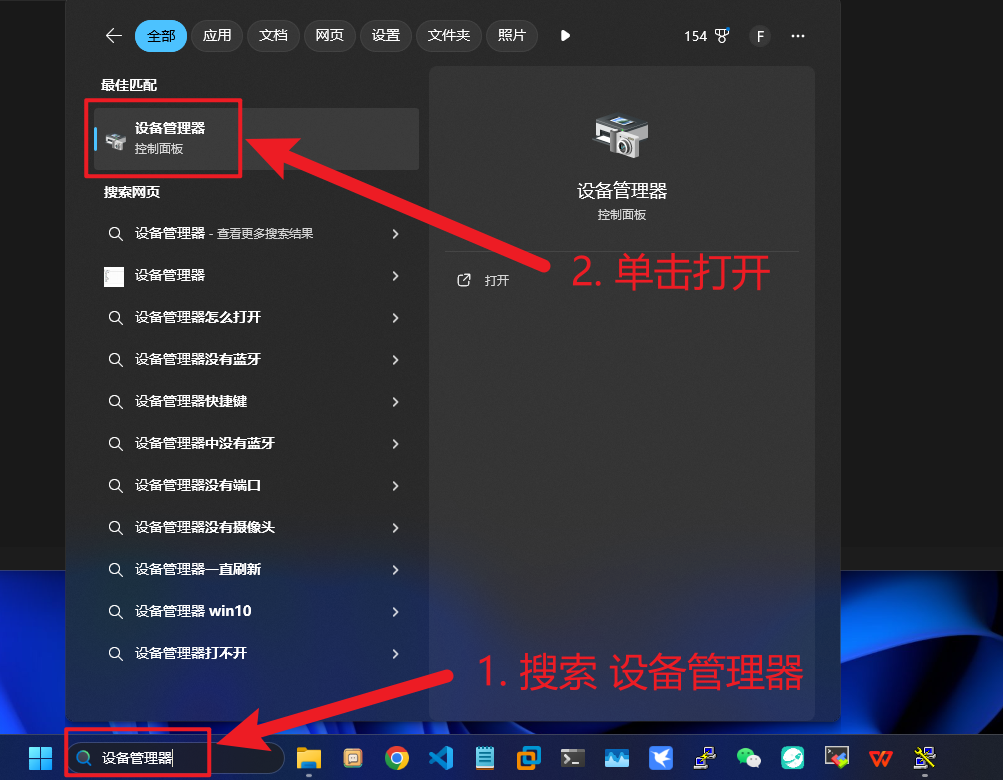Select the 设备管理器 win10 web suggestion
The image size is (1003, 780).
click(x=200, y=611)
